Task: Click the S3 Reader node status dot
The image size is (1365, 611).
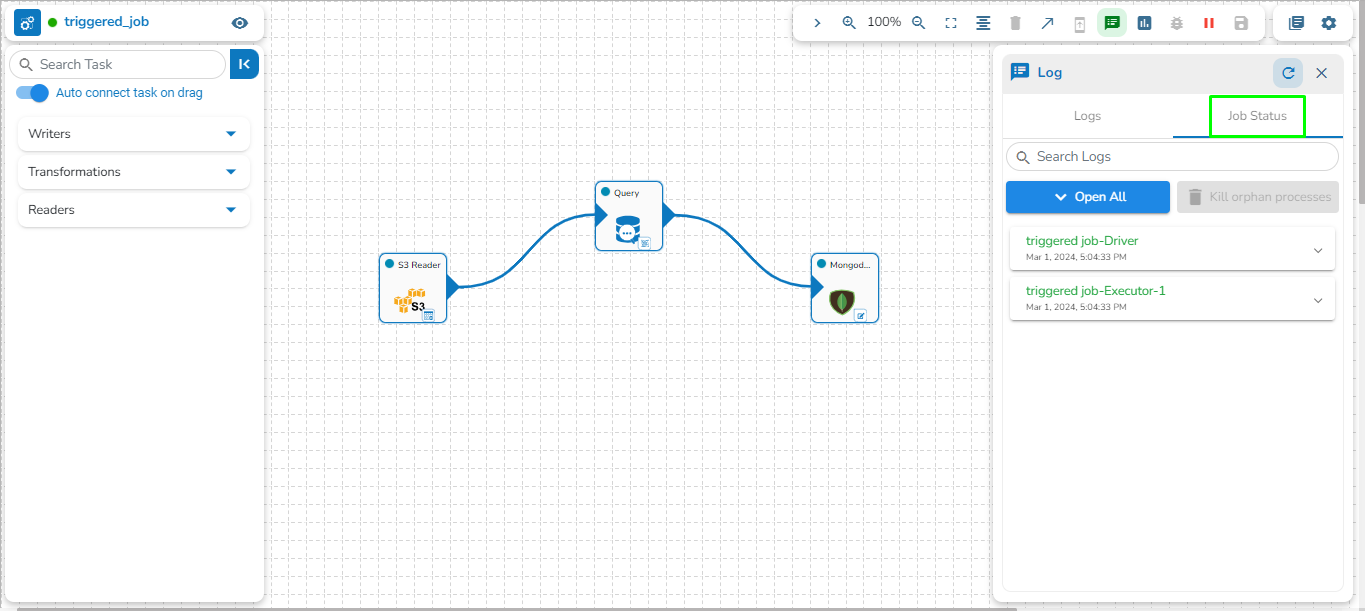Action: 389,264
